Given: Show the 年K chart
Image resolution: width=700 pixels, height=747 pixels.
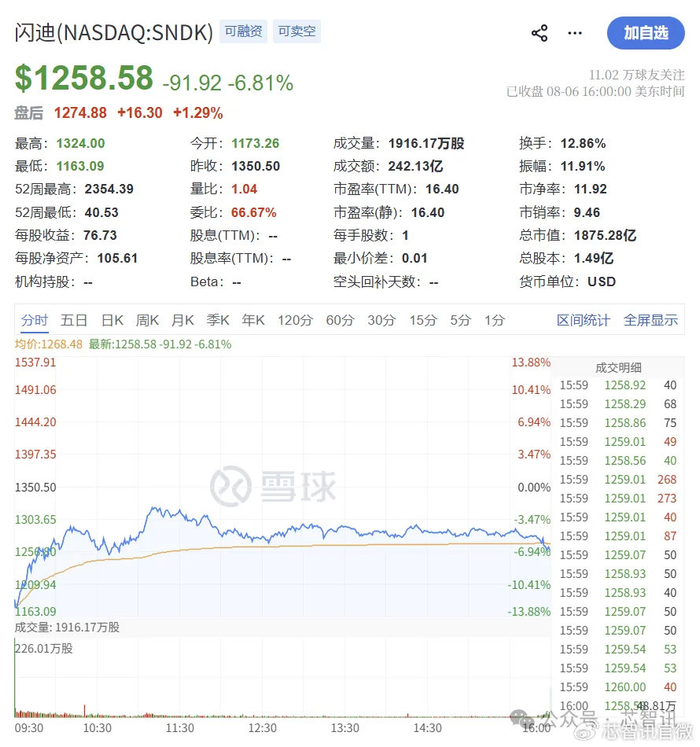Looking at the screenshot, I should pos(253,320).
